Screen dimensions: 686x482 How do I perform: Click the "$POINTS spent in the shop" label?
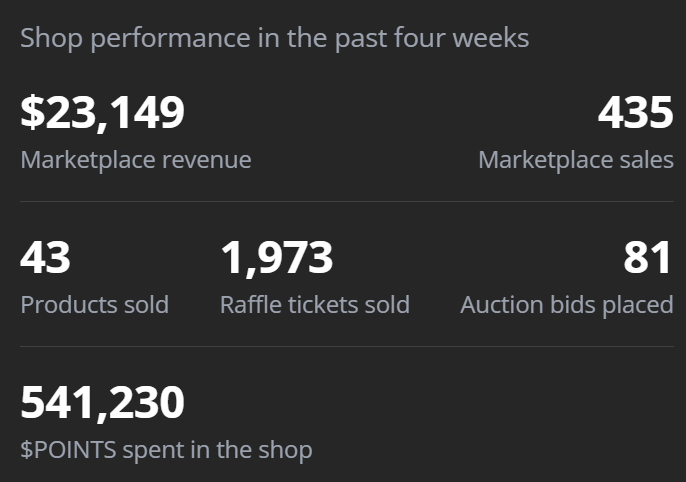(x=166, y=450)
